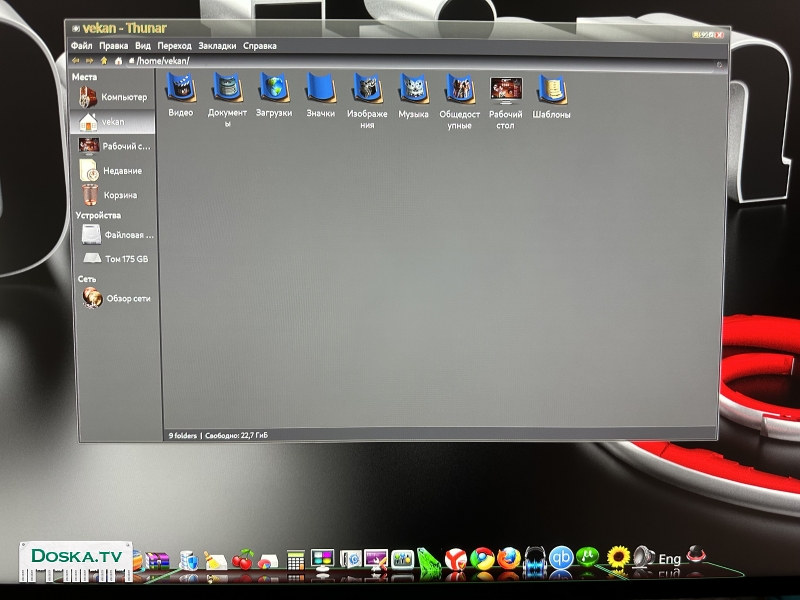Launch Firefox from the dock
The width and height of the screenshot is (800, 600).
(509, 558)
